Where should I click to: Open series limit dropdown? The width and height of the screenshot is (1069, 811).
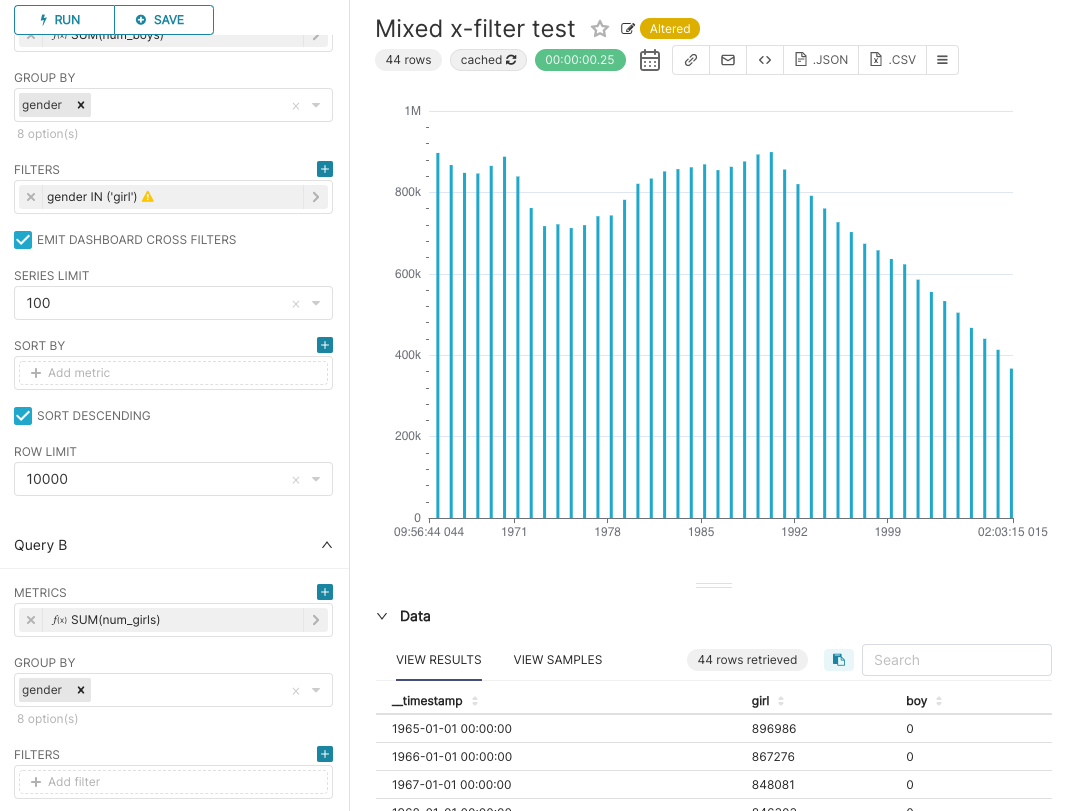tap(316, 303)
